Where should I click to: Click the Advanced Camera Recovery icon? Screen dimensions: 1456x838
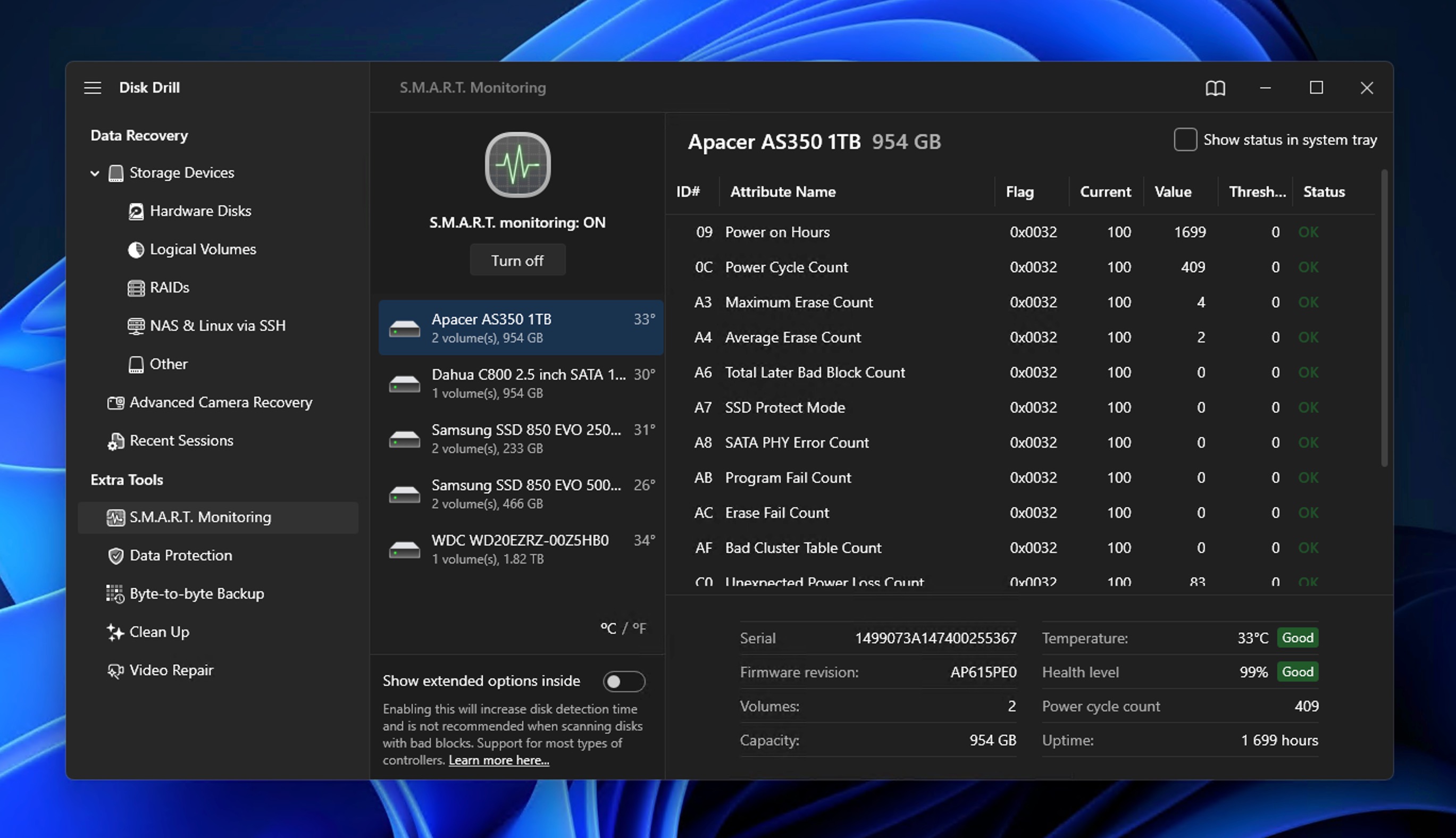tap(116, 403)
